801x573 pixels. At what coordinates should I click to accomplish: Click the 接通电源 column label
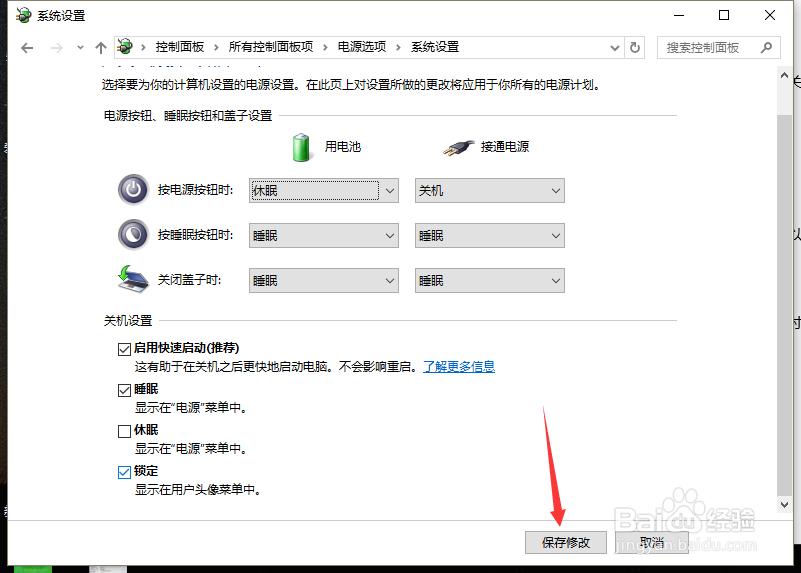pos(505,147)
